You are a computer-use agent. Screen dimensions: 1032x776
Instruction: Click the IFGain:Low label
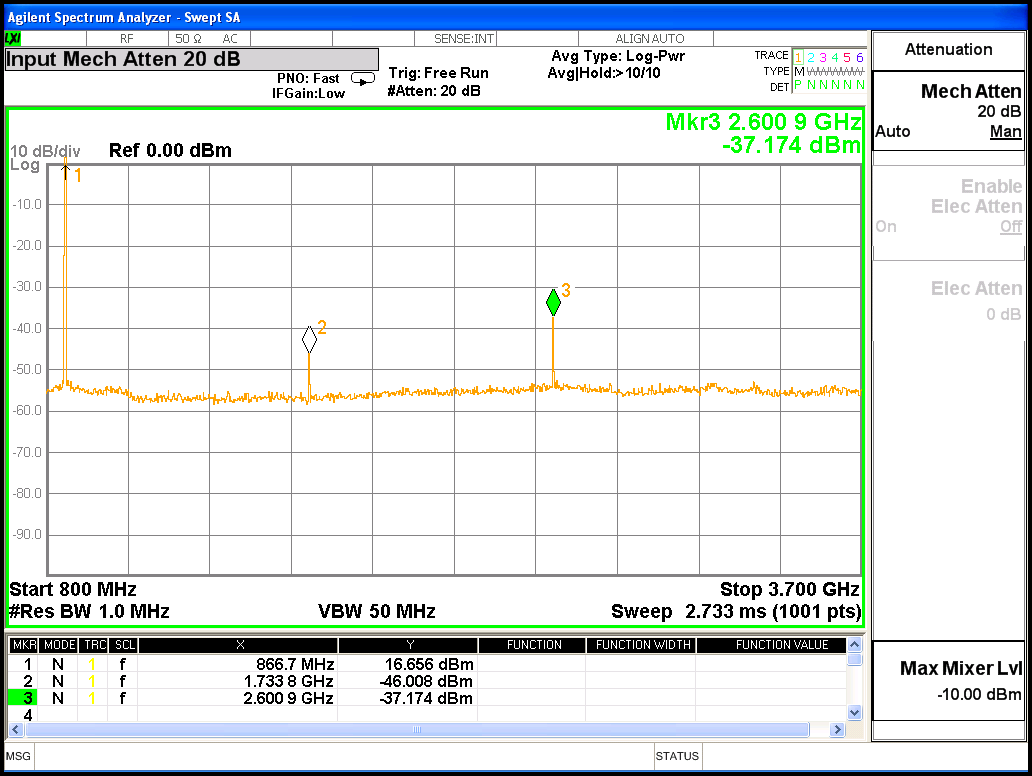point(308,93)
